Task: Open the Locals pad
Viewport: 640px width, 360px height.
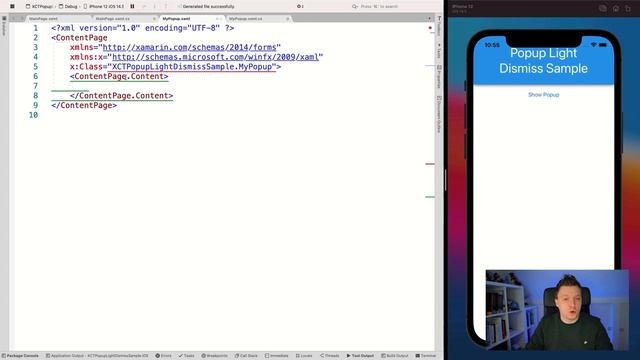Action: pos(304,356)
